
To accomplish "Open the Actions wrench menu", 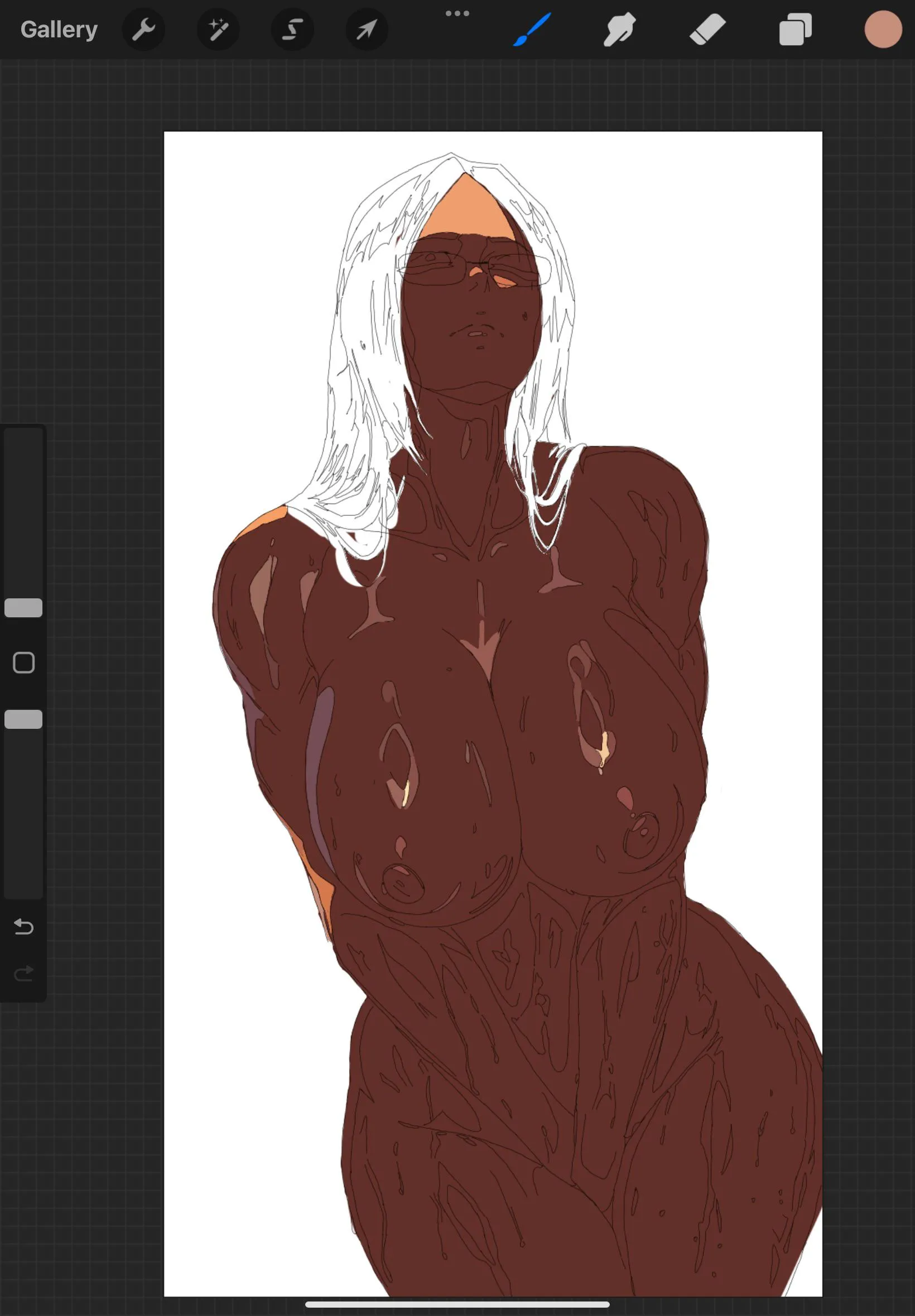I will 143,28.
